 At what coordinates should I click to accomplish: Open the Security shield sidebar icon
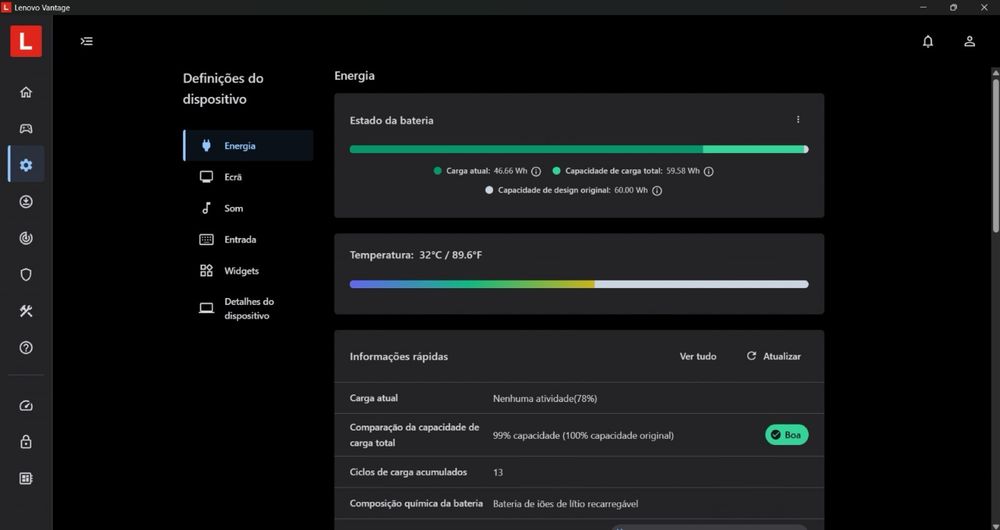pyautogui.click(x=26, y=275)
